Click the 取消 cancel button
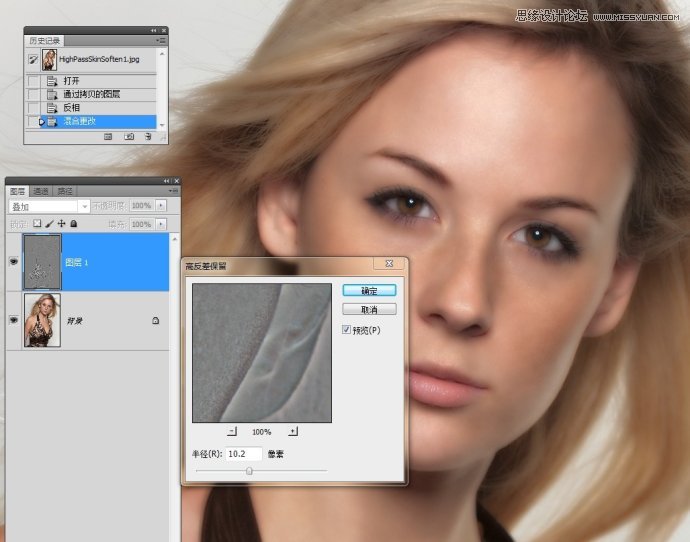The height and width of the screenshot is (542, 690). (x=369, y=309)
